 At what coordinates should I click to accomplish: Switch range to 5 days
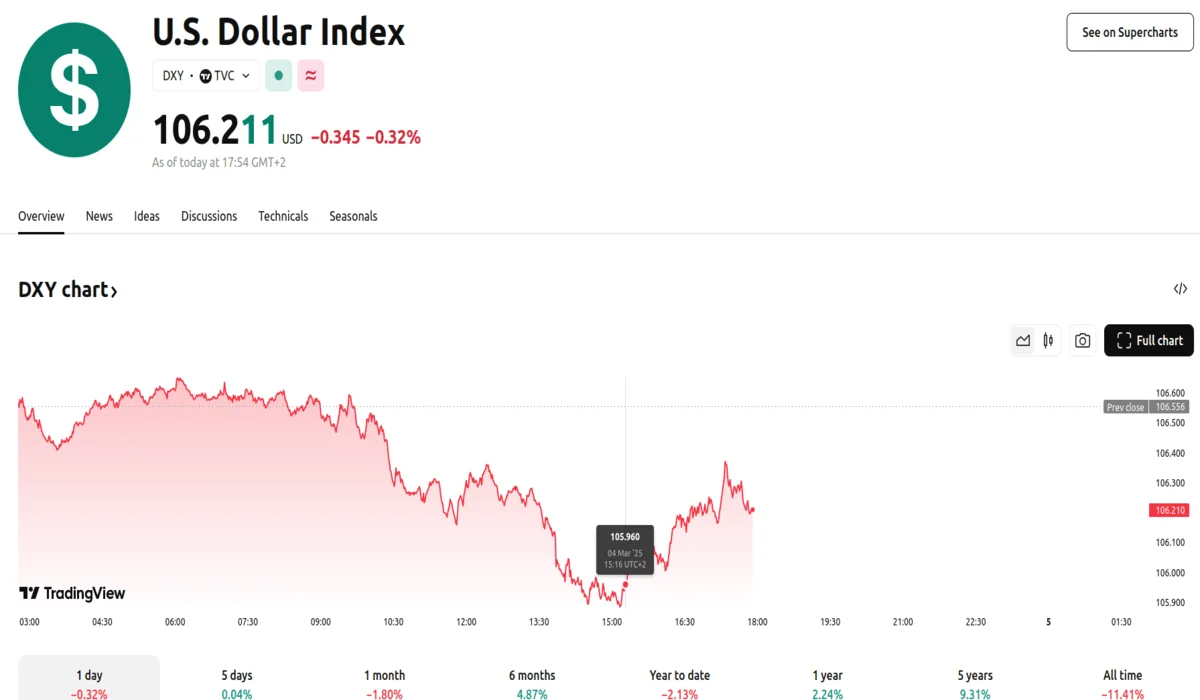[236, 677]
